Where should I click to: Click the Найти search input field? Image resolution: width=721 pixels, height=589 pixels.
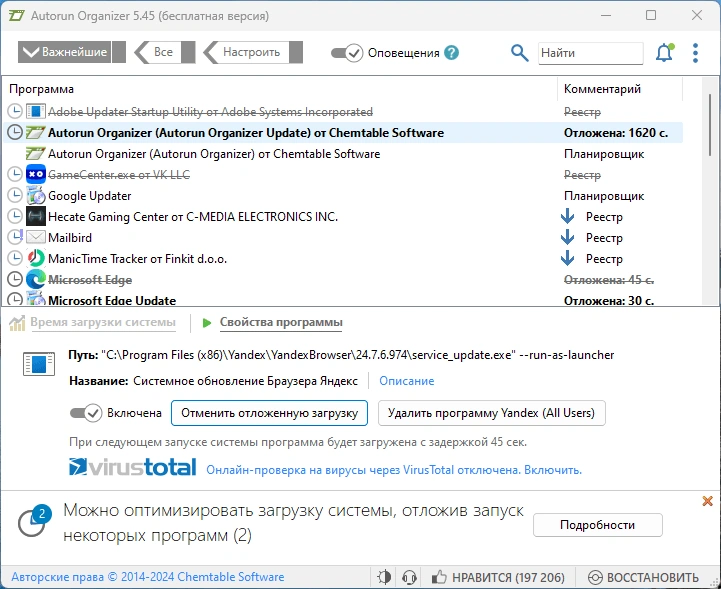click(590, 53)
